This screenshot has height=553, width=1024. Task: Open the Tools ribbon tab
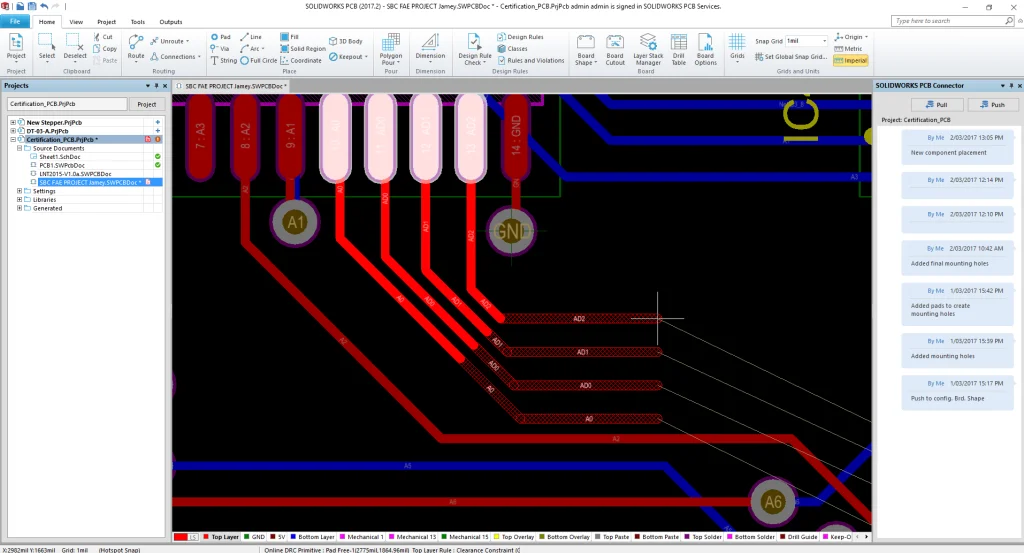(x=137, y=21)
